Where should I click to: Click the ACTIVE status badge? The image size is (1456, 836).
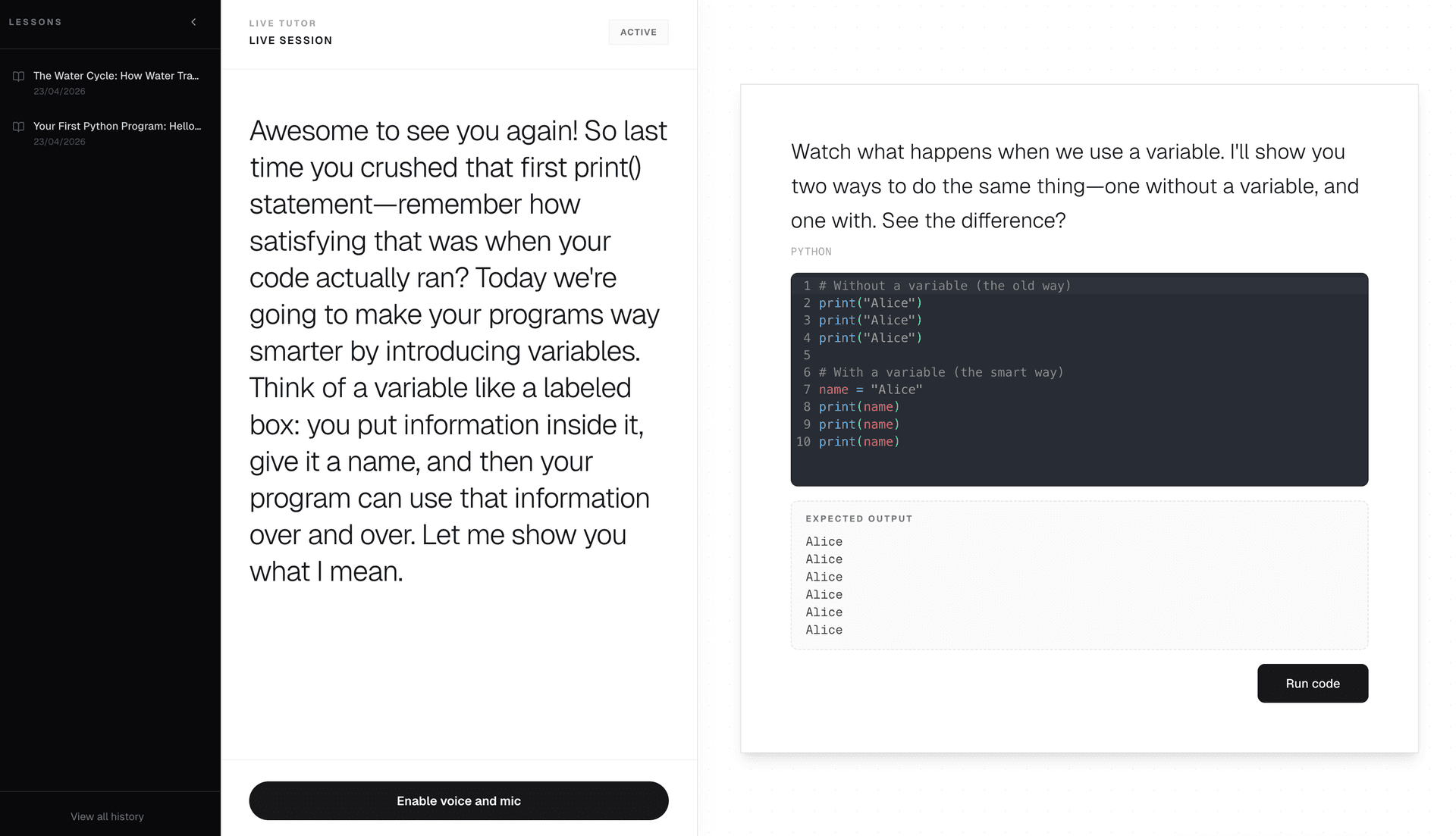[638, 32]
